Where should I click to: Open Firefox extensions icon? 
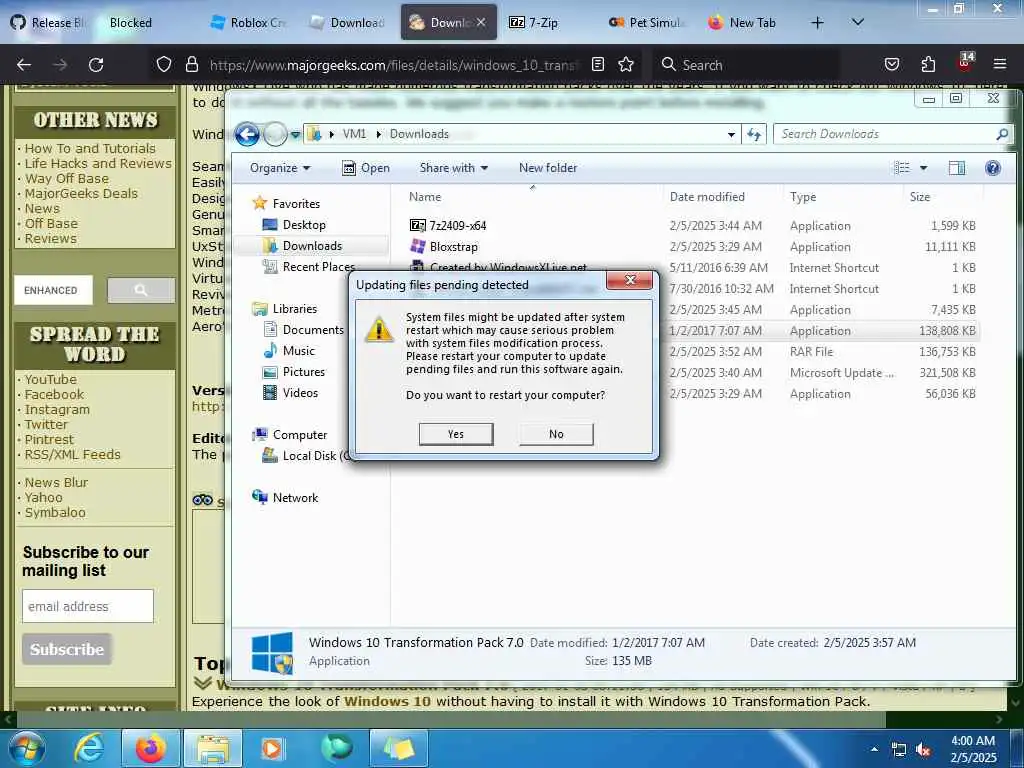pos(928,64)
